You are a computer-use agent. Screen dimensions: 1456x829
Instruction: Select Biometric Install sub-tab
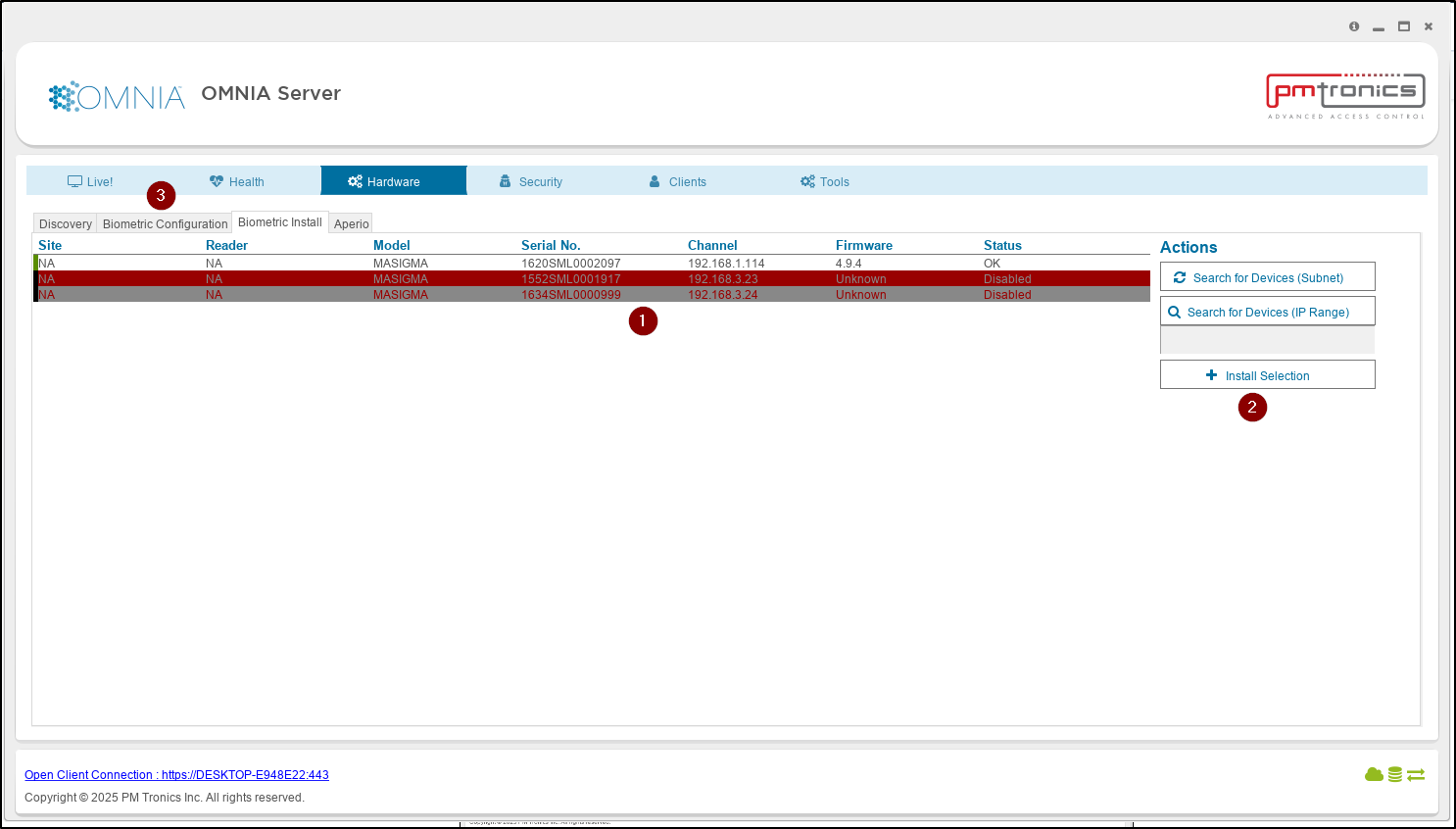pyautogui.click(x=280, y=222)
